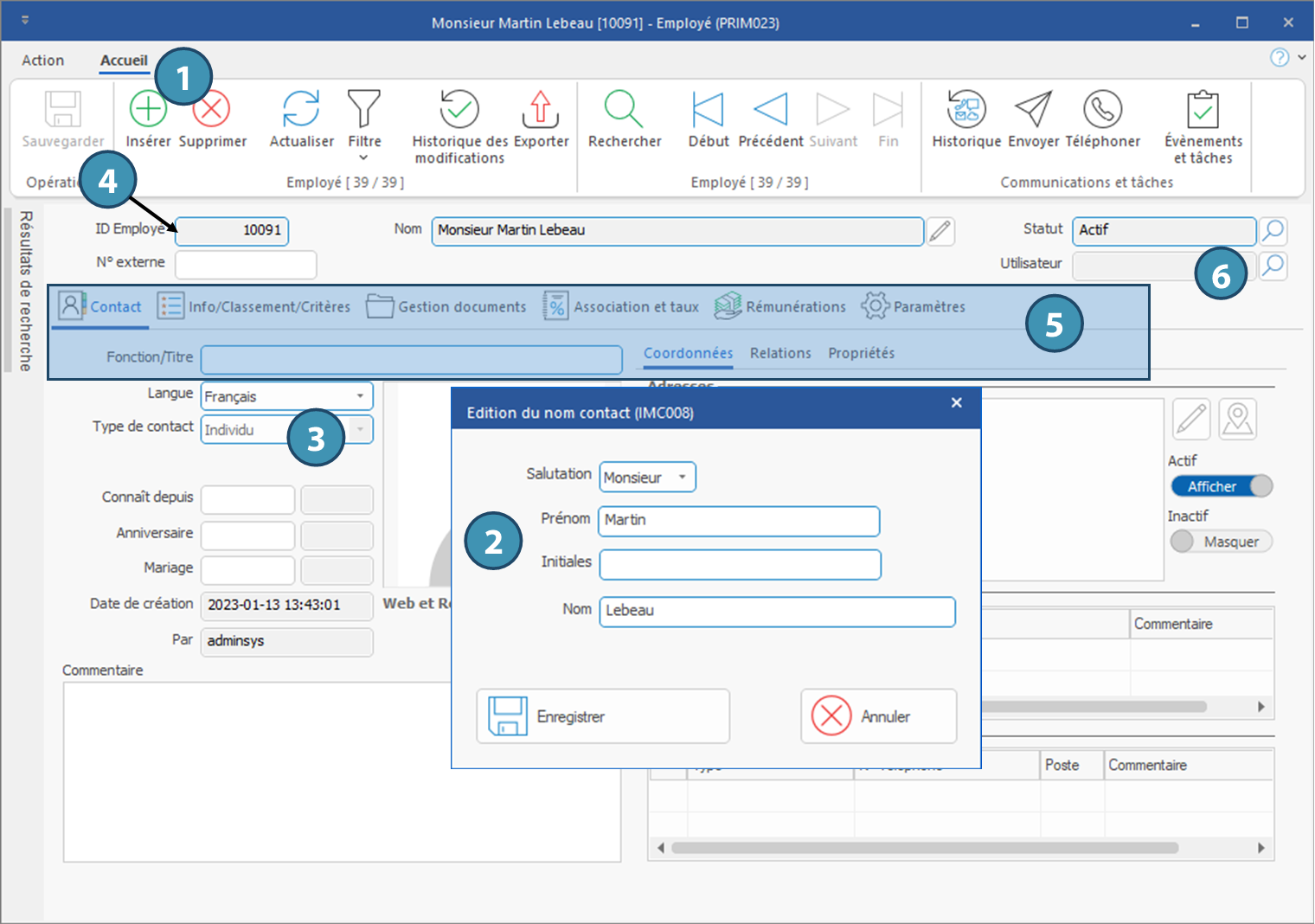Viewport: 1315px width, 924px height.
Task: Open the Action menu tab
Action: (42, 61)
